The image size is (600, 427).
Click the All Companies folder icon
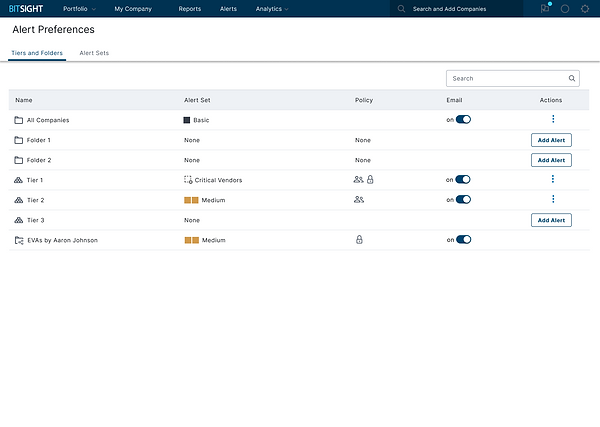[x=18, y=120]
